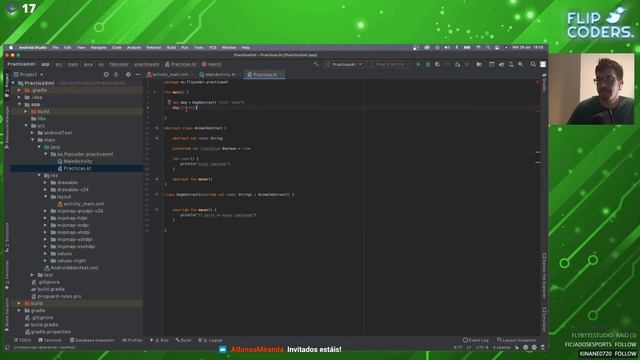Click the Wi-Fi icon in macOS menu bar
640x360 pixels.
pyautogui.click(x=478, y=48)
